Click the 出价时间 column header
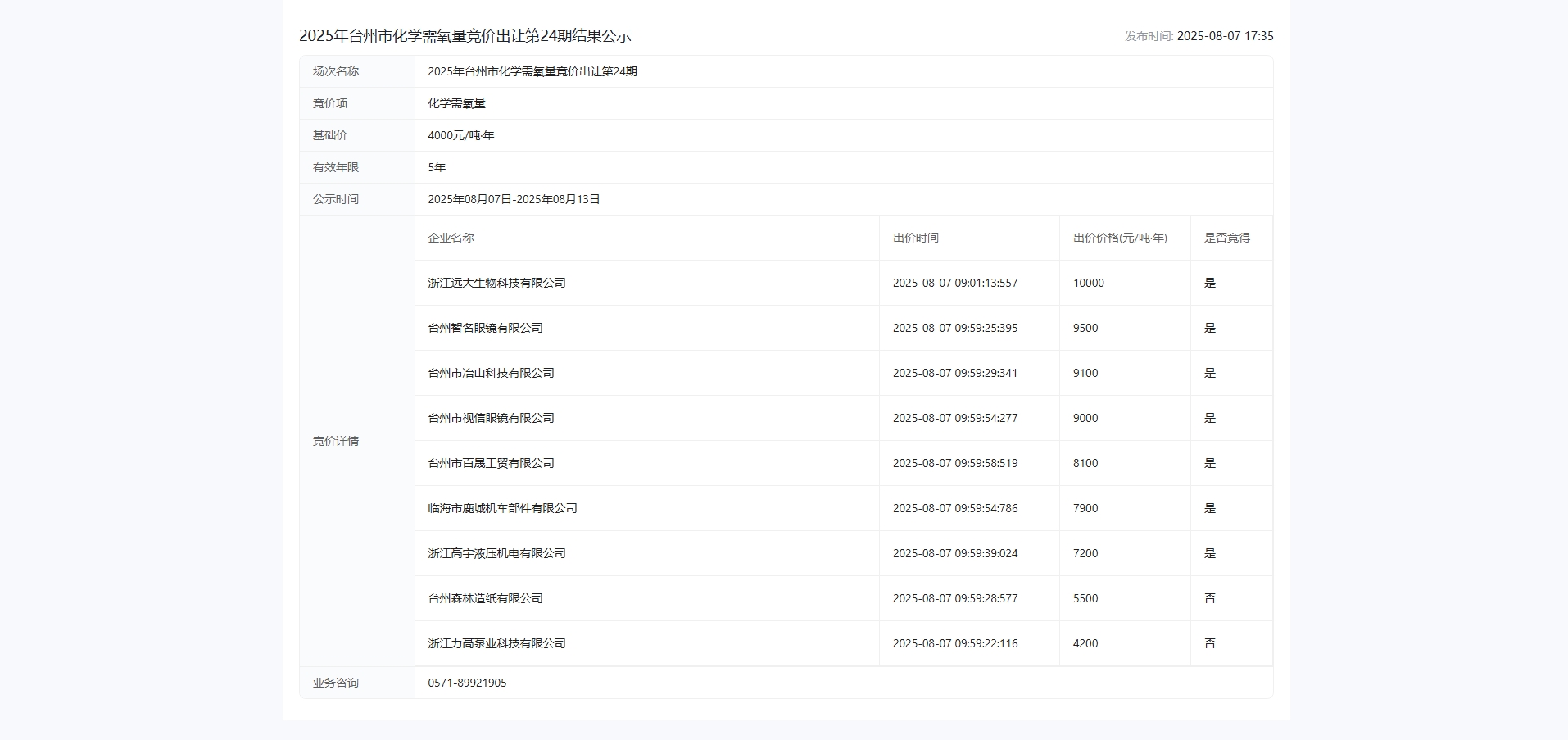The image size is (1568, 740). click(915, 238)
